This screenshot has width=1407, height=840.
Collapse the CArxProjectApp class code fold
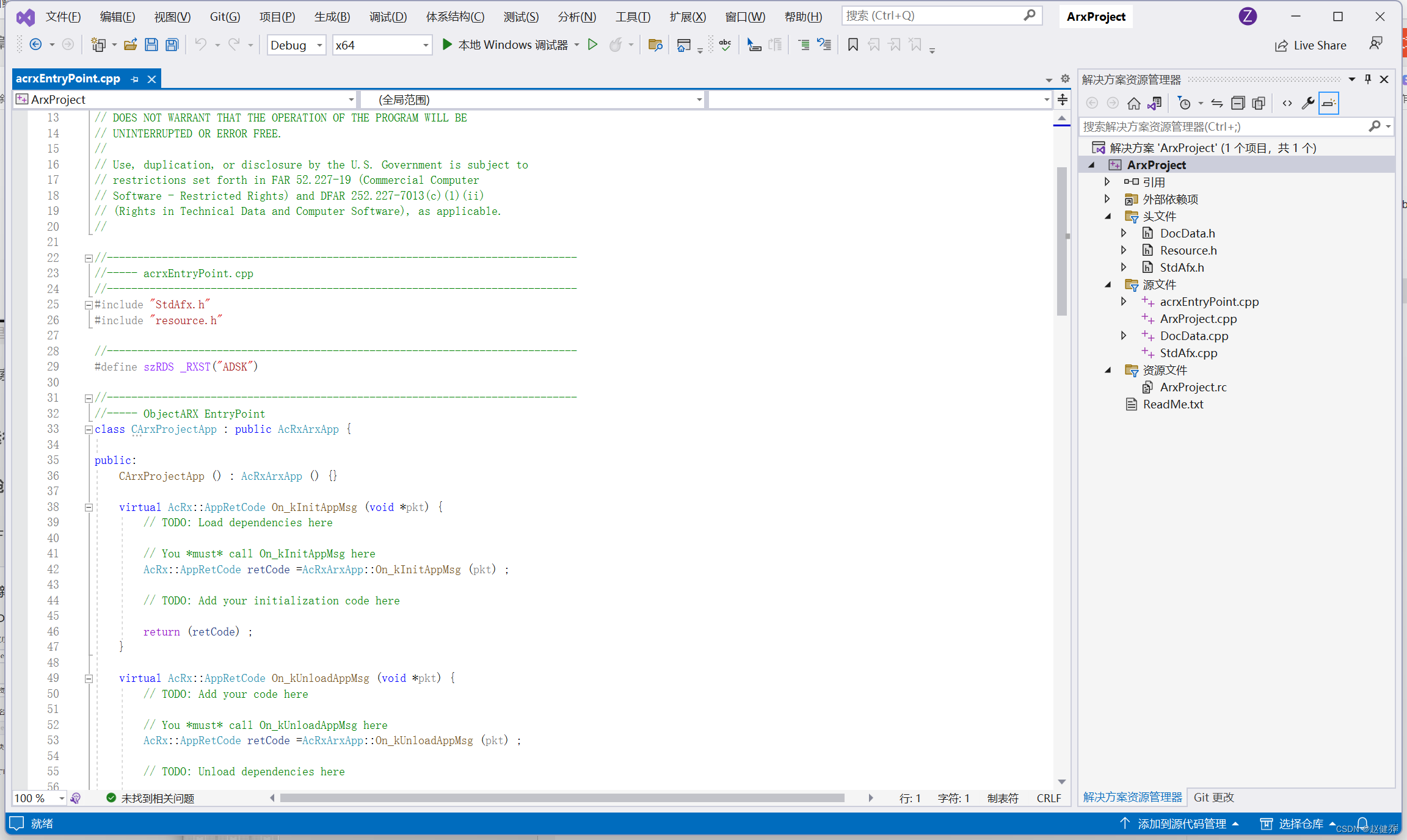click(89, 430)
